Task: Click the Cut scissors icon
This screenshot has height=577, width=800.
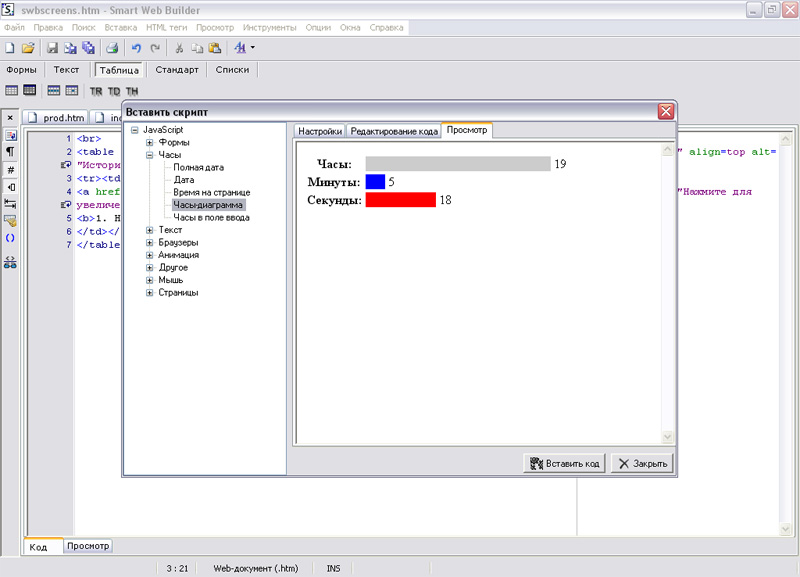Action: click(179, 47)
